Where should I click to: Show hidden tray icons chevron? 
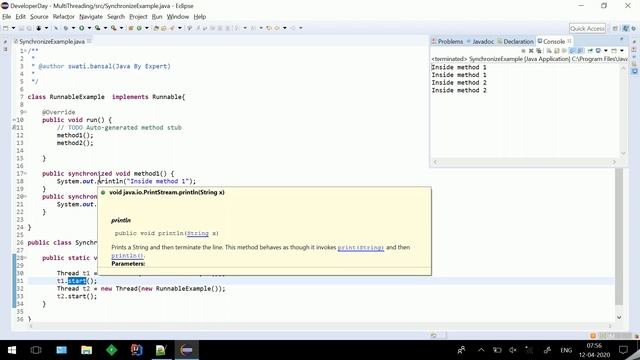(x=481, y=350)
